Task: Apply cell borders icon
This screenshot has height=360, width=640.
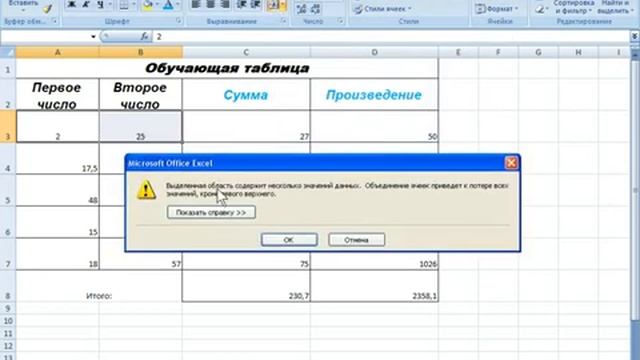Action: [x=124, y=4]
